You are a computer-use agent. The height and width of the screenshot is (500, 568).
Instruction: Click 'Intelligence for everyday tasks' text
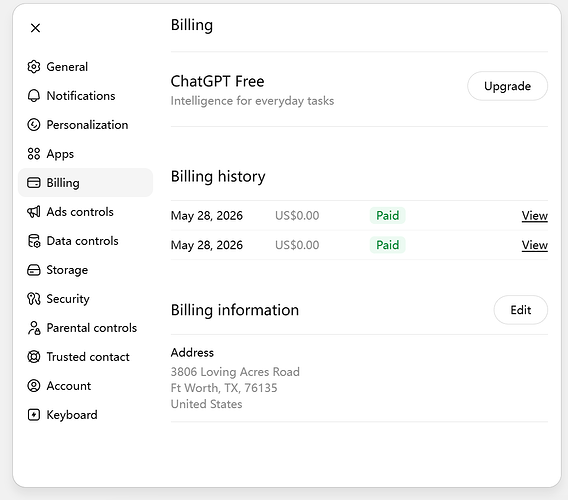[x=252, y=101]
